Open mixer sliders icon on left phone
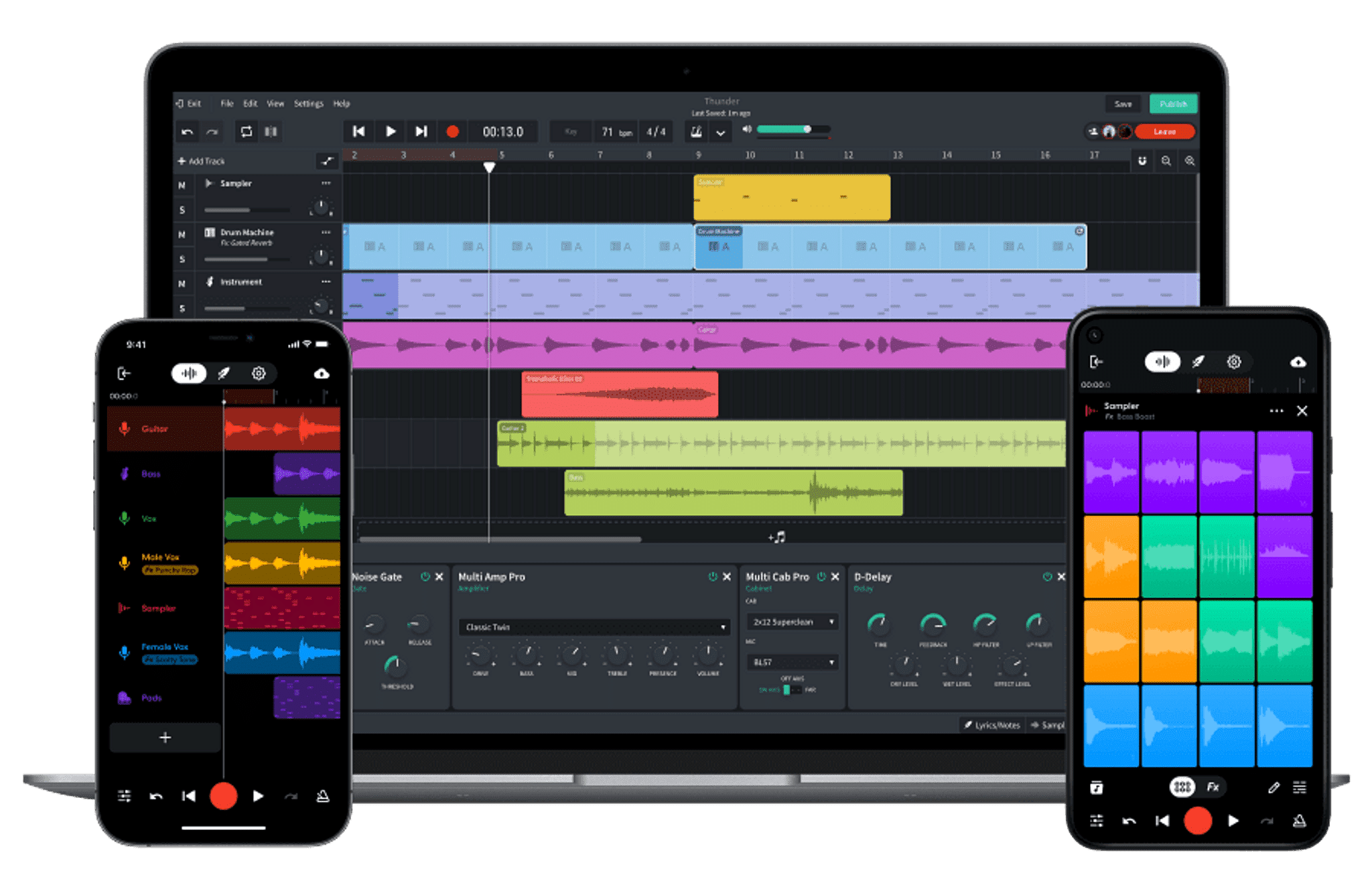This screenshot has height=889, width=1372. tap(125, 796)
